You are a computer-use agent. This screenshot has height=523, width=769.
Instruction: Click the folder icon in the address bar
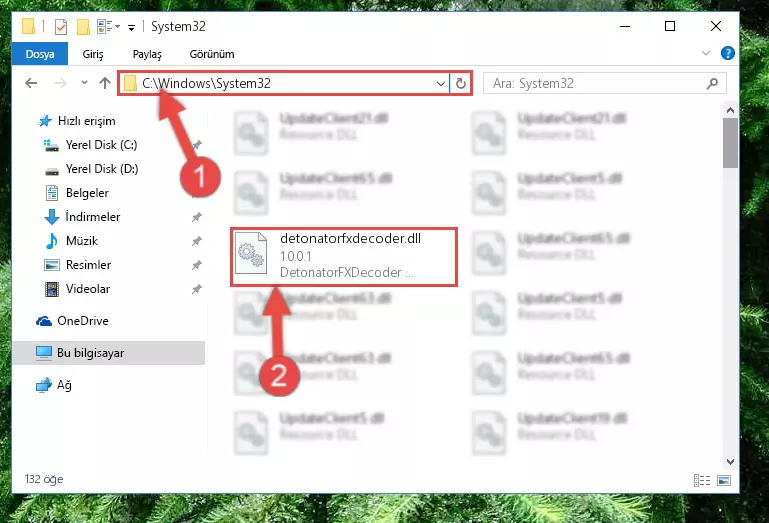point(130,83)
